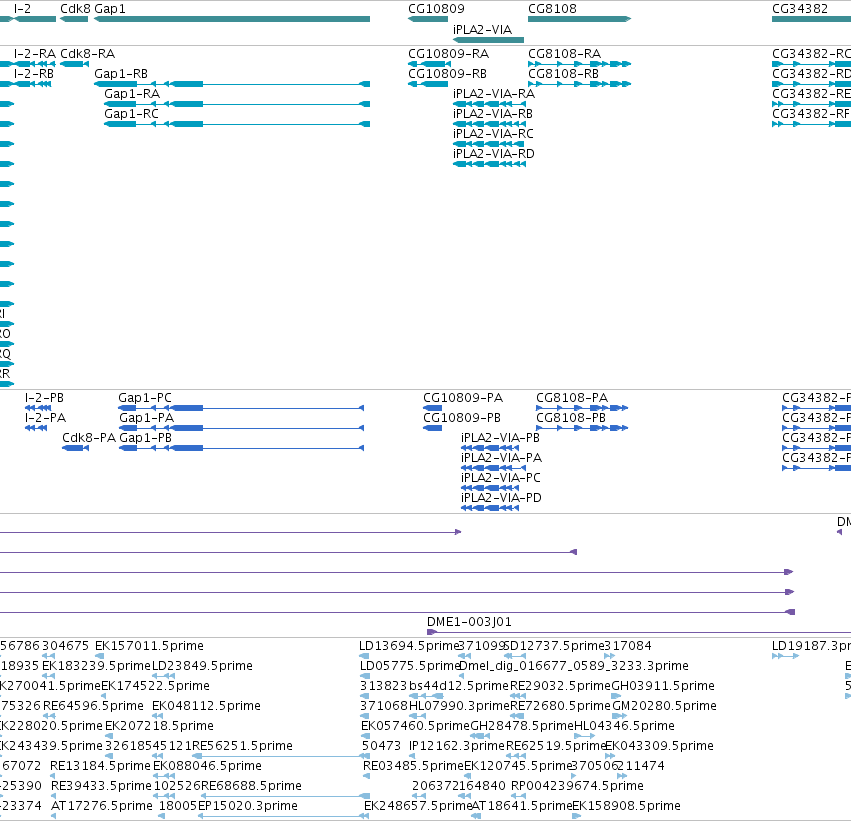Click the RE64596.5prime EST label

(93, 706)
